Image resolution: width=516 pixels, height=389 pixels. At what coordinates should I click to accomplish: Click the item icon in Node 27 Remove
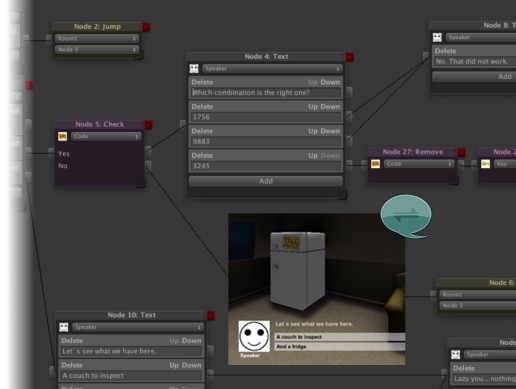point(376,164)
